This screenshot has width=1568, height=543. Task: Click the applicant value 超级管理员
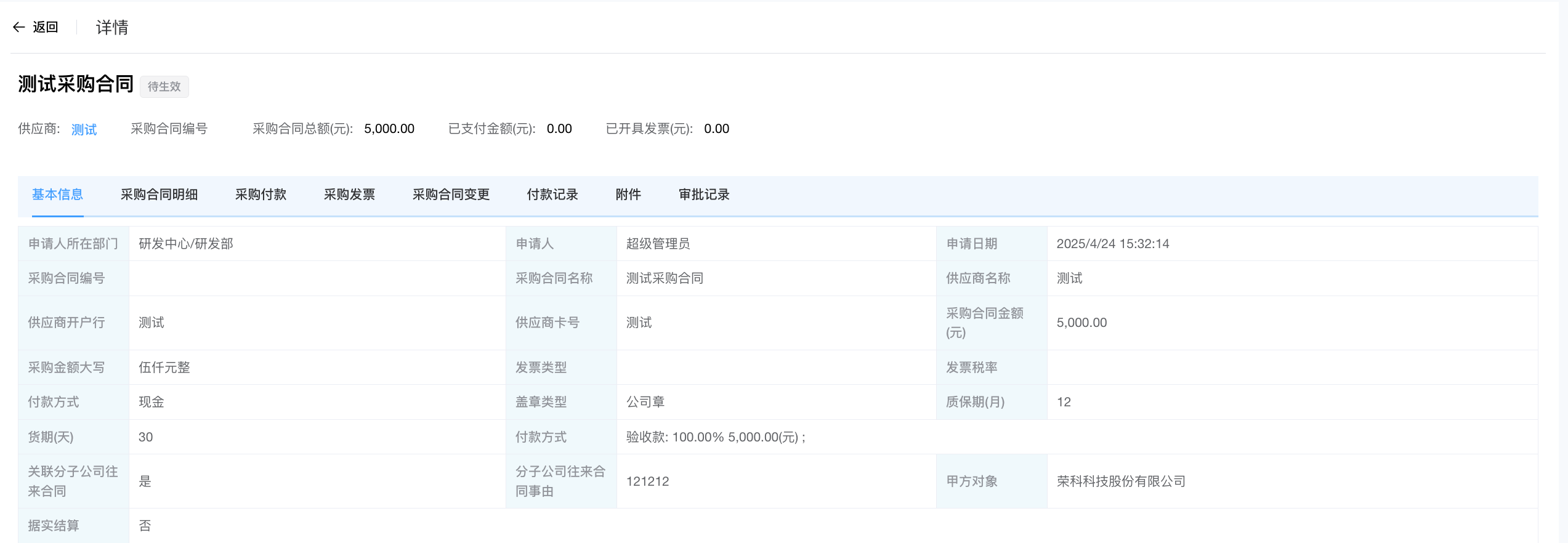tap(658, 244)
